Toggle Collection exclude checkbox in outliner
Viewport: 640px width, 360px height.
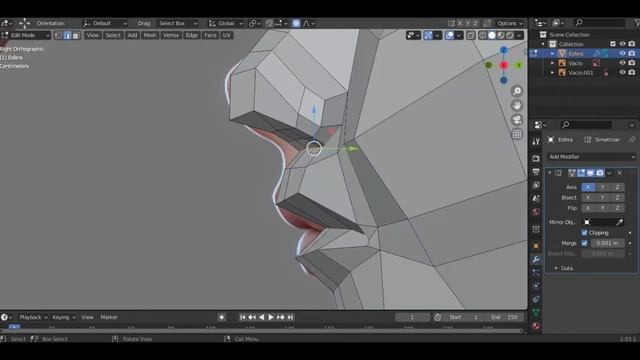point(613,44)
